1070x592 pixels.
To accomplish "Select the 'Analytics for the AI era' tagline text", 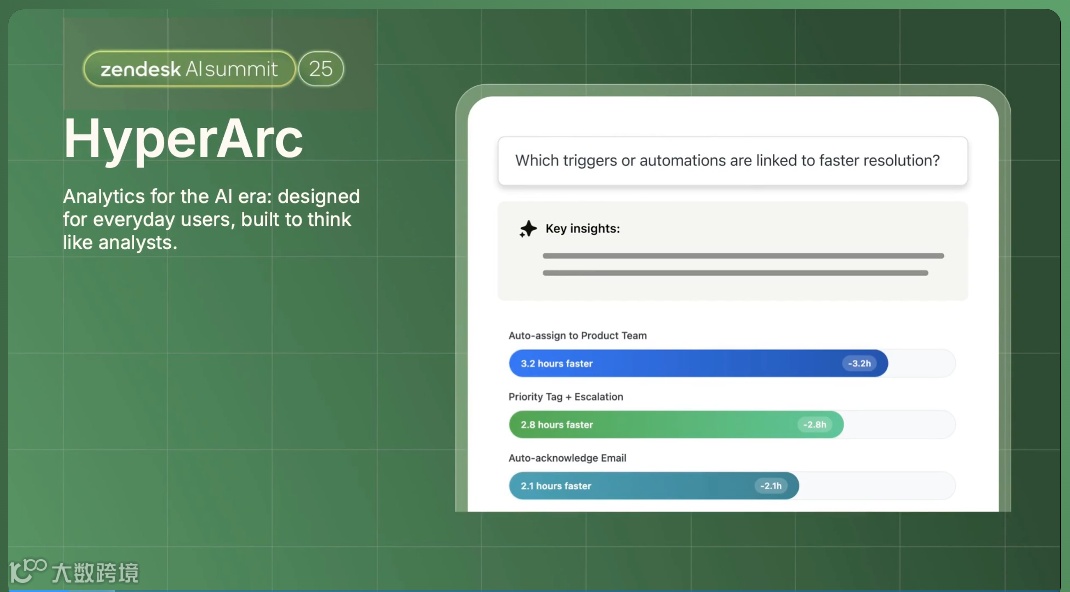I will click(211, 219).
